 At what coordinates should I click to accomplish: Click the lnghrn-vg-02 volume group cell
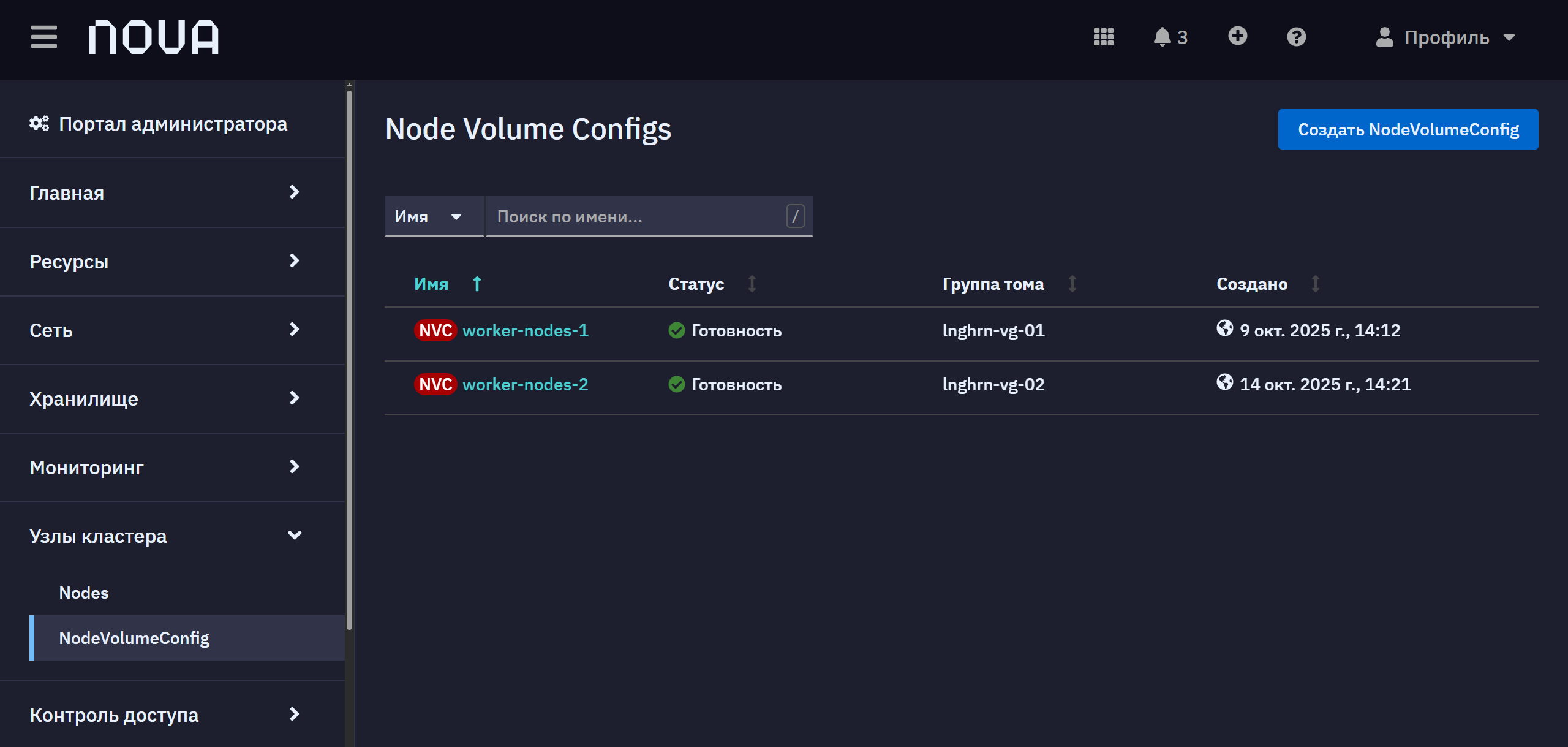(x=993, y=385)
